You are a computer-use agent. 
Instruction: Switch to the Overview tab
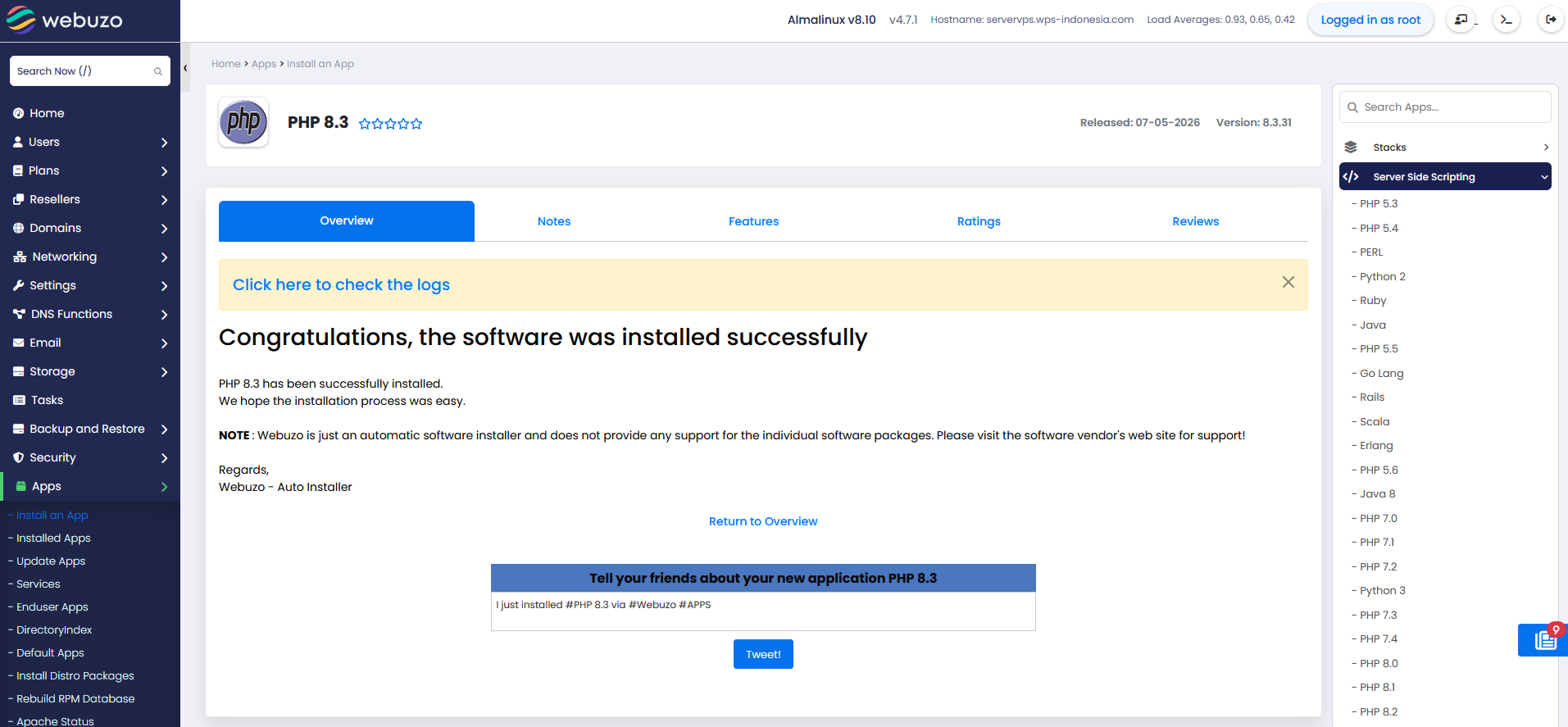click(x=347, y=221)
